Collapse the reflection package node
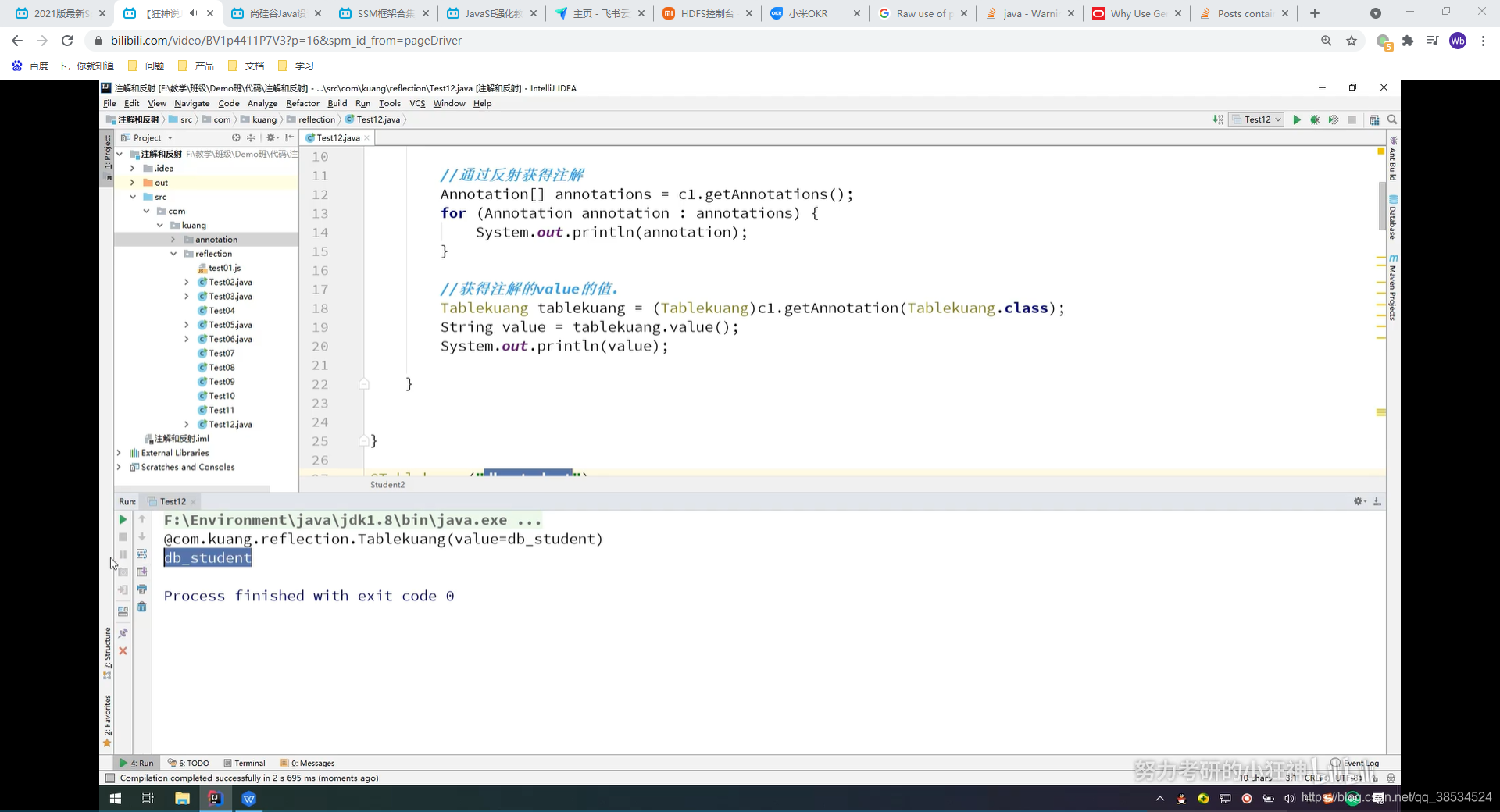 pyautogui.click(x=173, y=254)
